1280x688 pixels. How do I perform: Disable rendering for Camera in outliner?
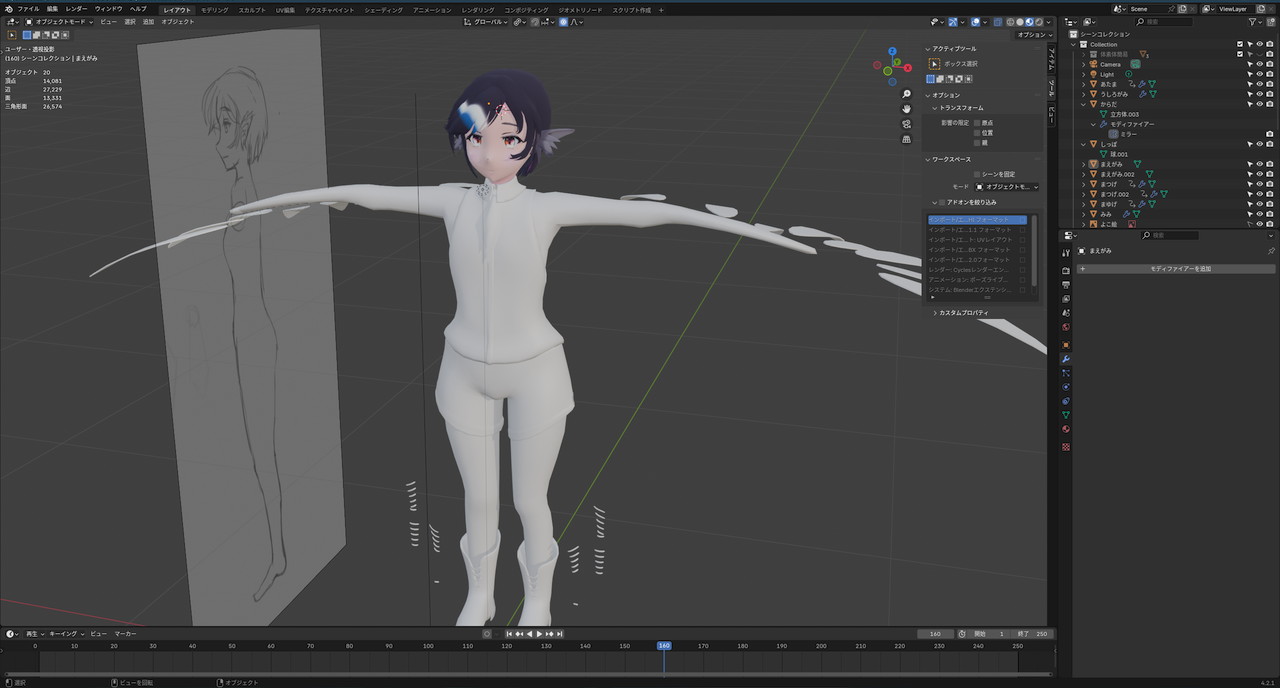[1269, 64]
